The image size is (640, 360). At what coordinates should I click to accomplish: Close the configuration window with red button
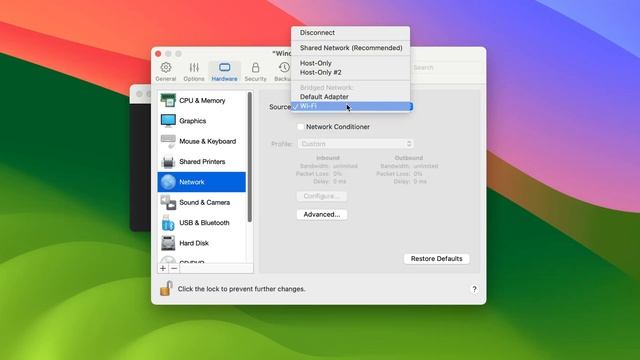[158, 54]
